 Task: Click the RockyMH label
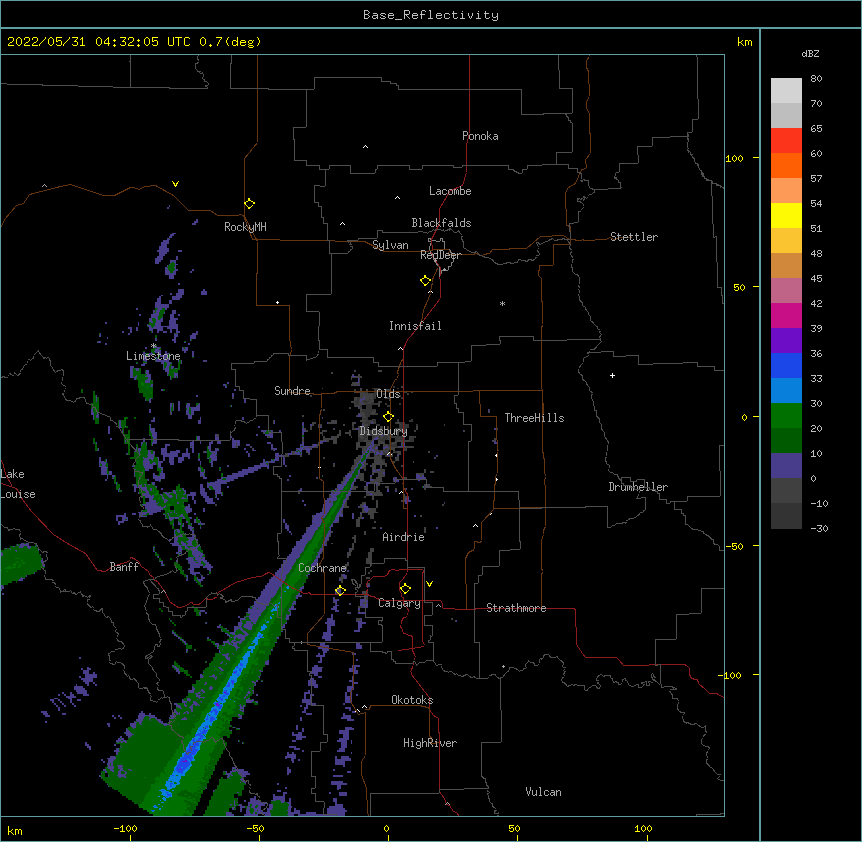coord(245,227)
